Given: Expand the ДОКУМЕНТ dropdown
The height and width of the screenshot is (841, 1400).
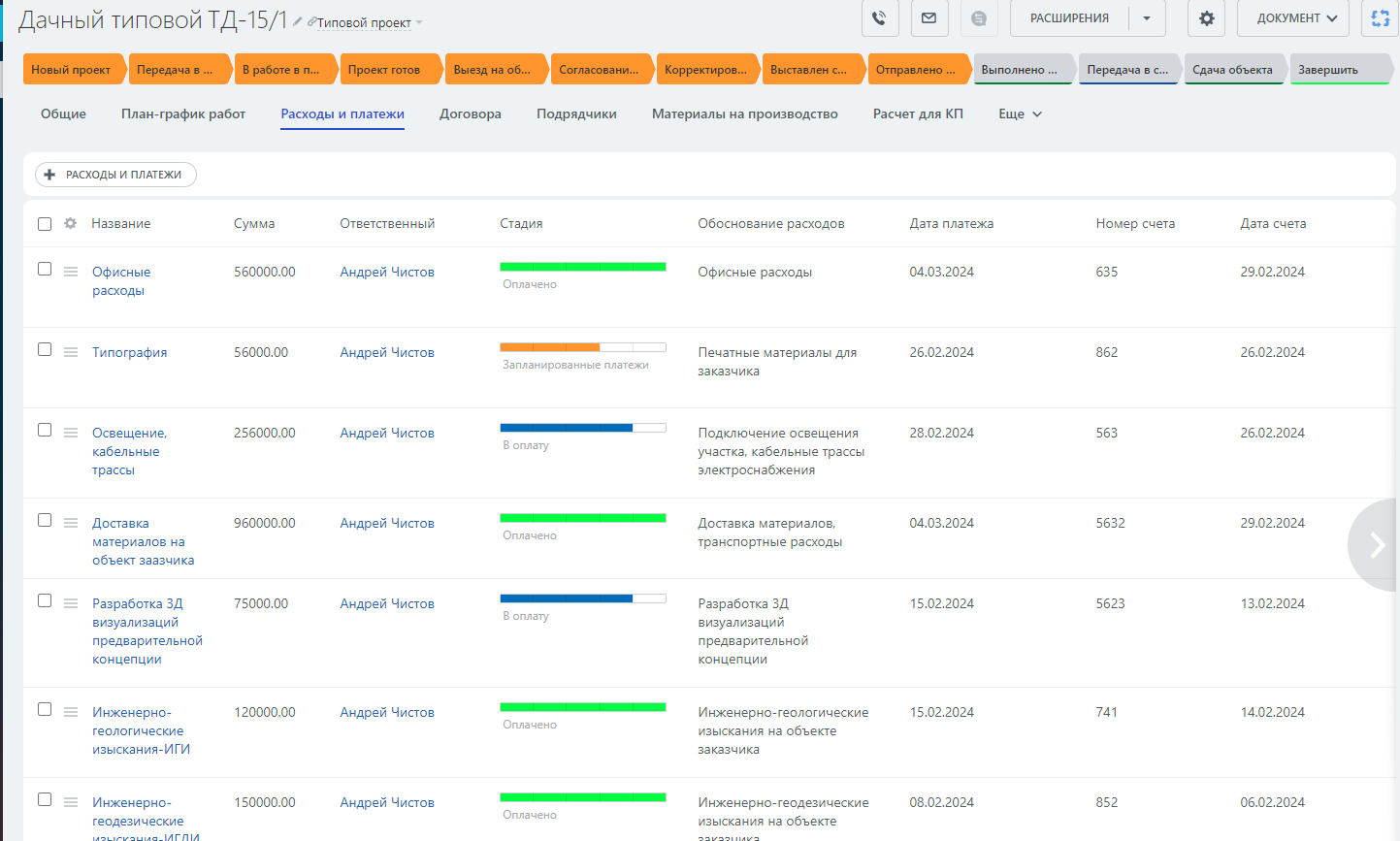Looking at the screenshot, I should click(1296, 18).
